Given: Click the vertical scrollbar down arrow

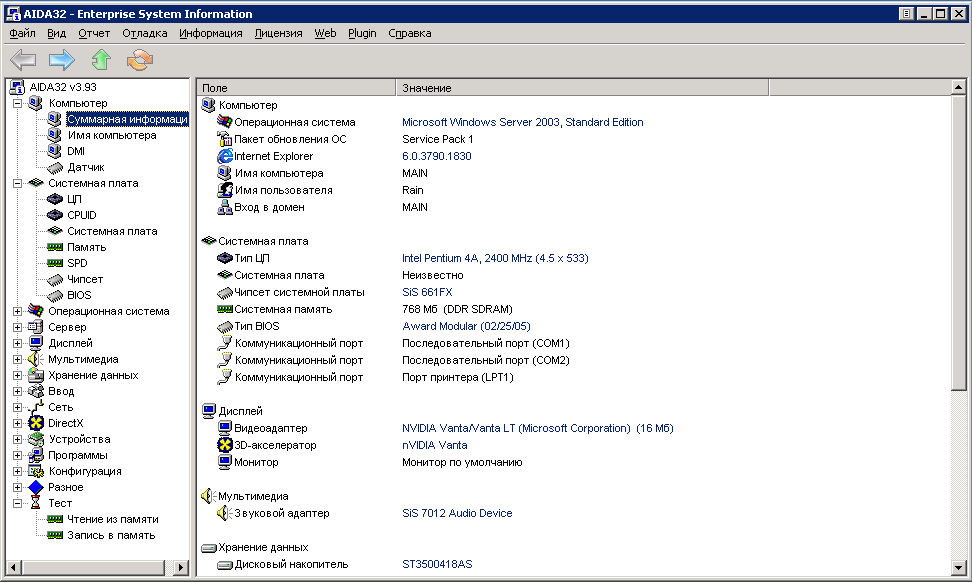Looking at the screenshot, I should pyautogui.click(x=959, y=566).
